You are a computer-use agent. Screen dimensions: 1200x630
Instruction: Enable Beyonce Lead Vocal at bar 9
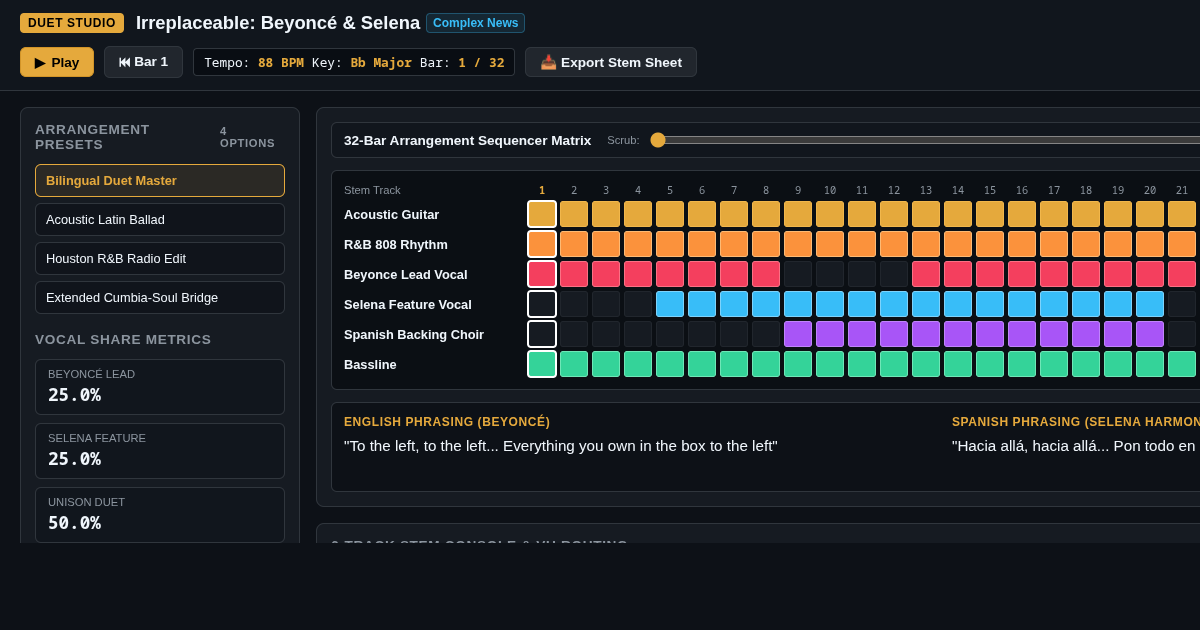[798, 274]
